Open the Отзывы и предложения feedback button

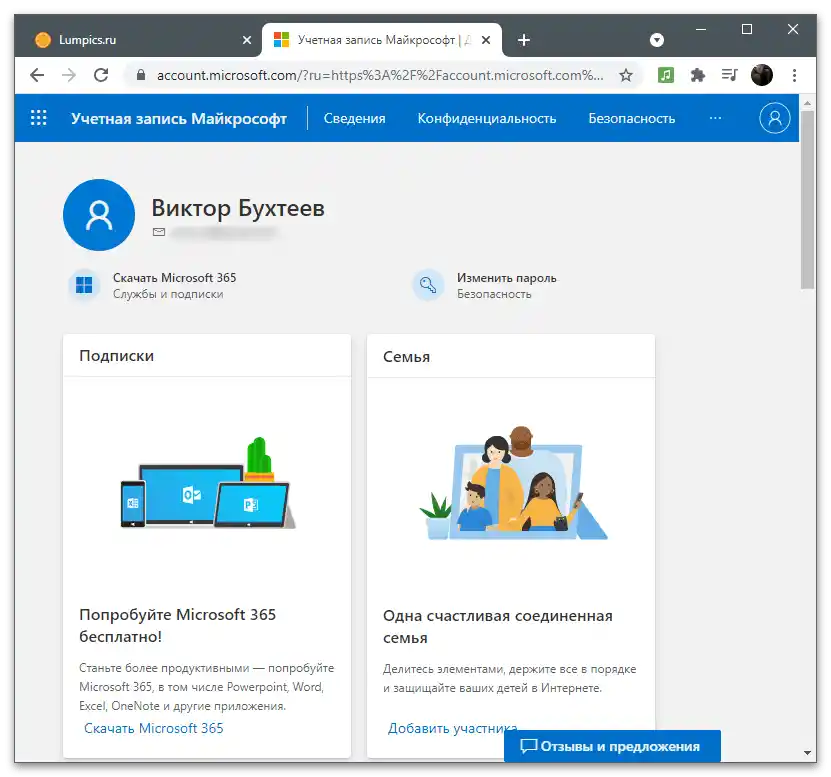tap(612, 746)
